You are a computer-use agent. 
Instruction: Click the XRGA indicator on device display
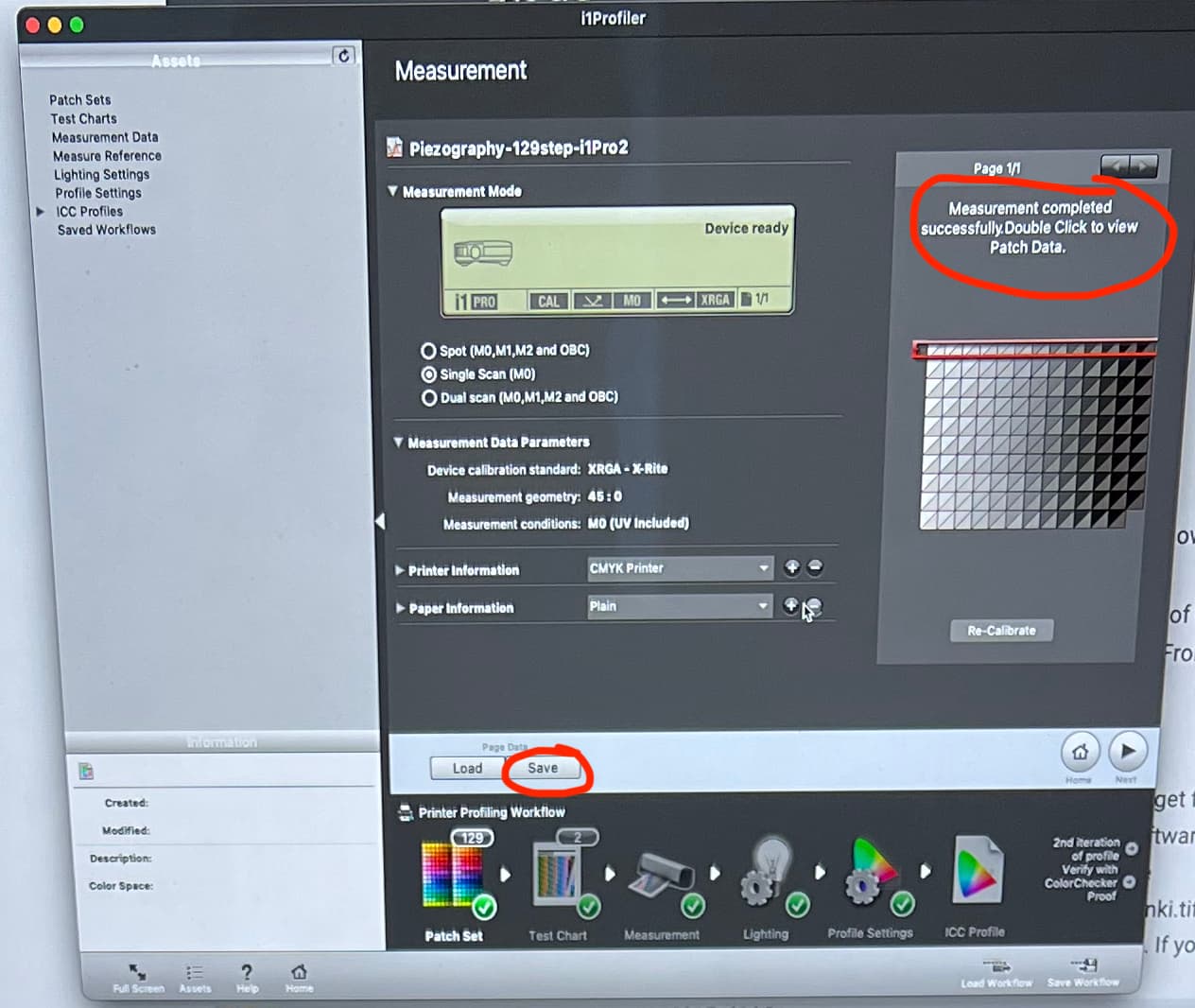[x=716, y=300]
